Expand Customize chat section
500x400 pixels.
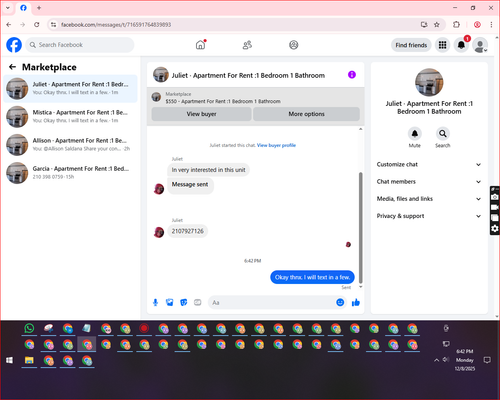coord(429,164)
